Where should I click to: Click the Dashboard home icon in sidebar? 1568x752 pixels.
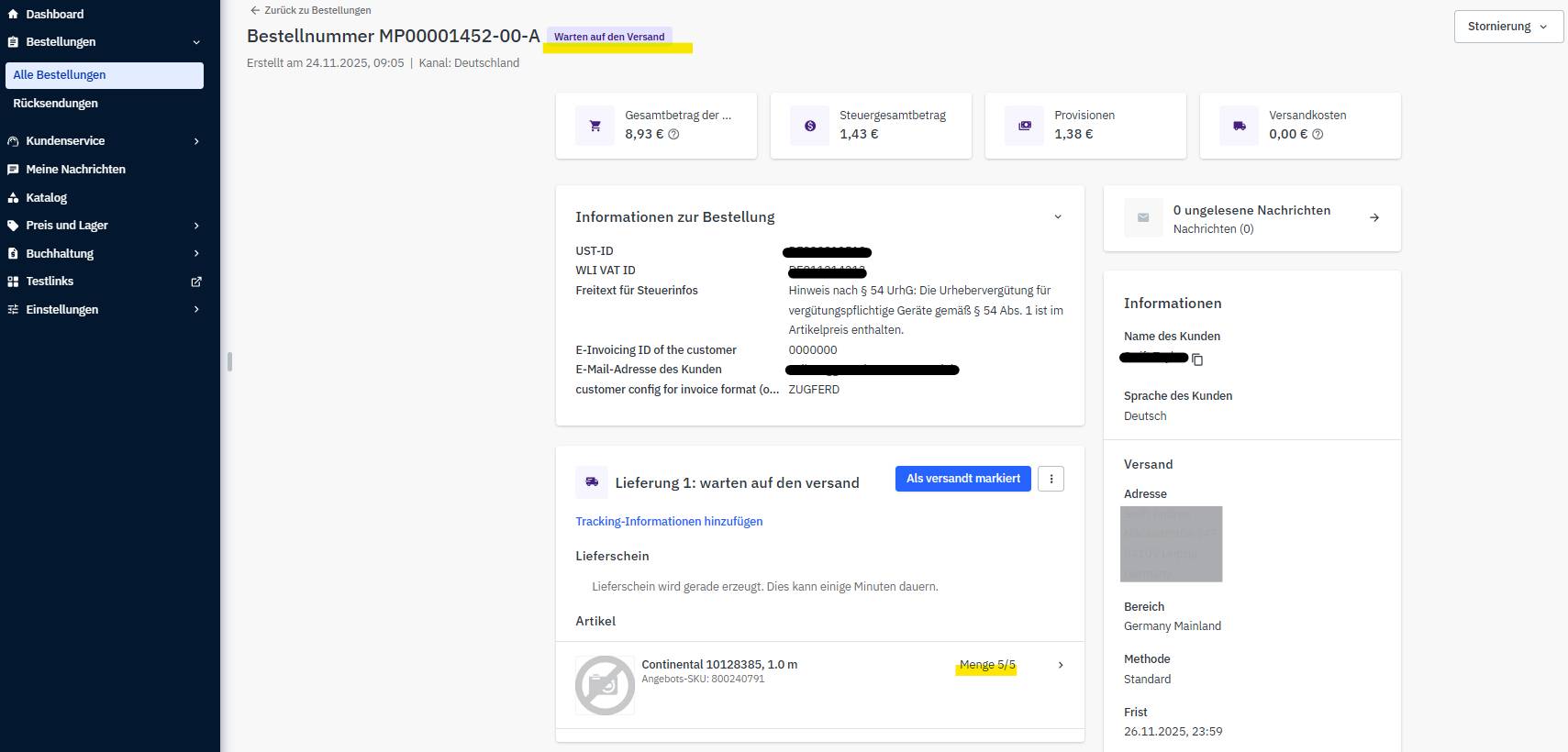pyautogui.click(x=13, y=15)
